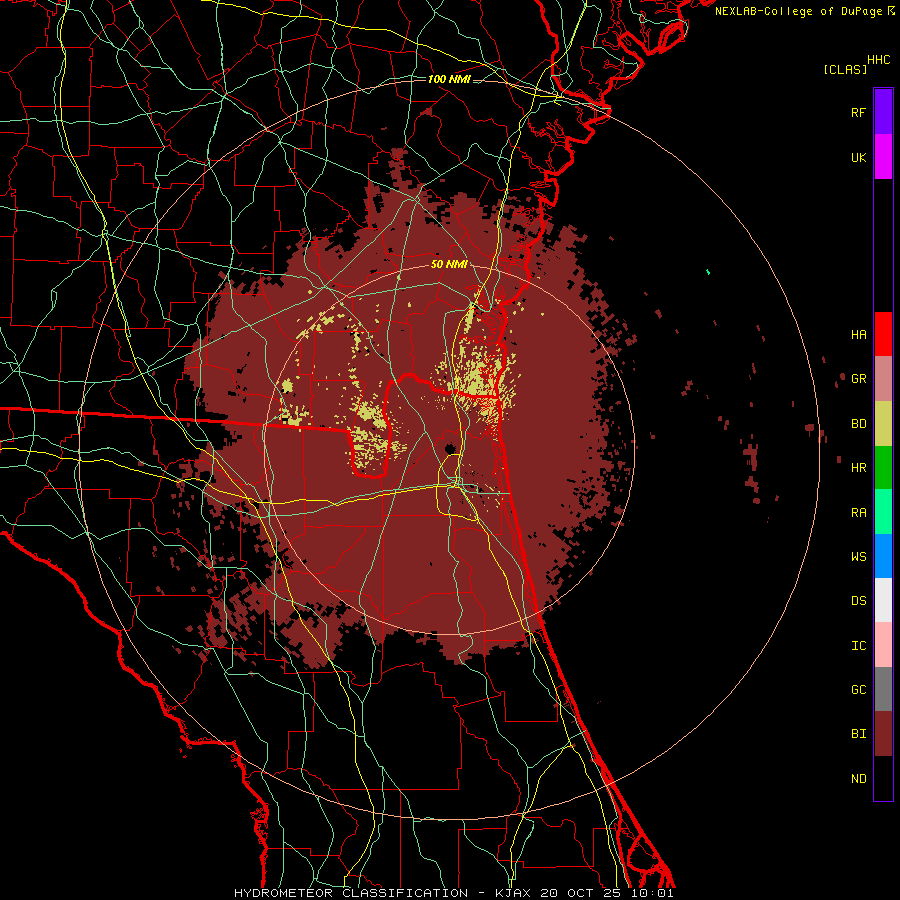Image resolution: width=900 pixels, height=900 pixels.
Task: Select the GR pink legend swatch
Action: [x=883, y=379]
